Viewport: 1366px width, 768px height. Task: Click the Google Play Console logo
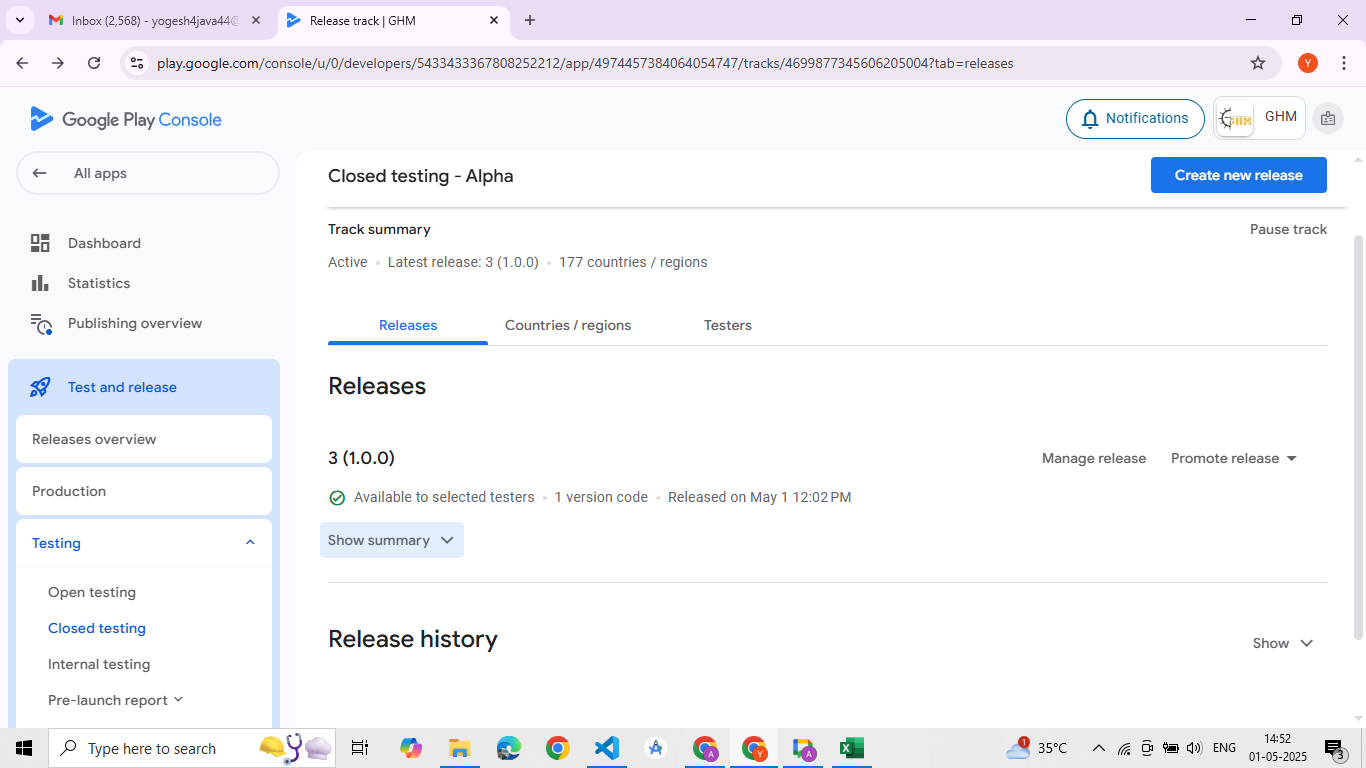click(126, 120)
